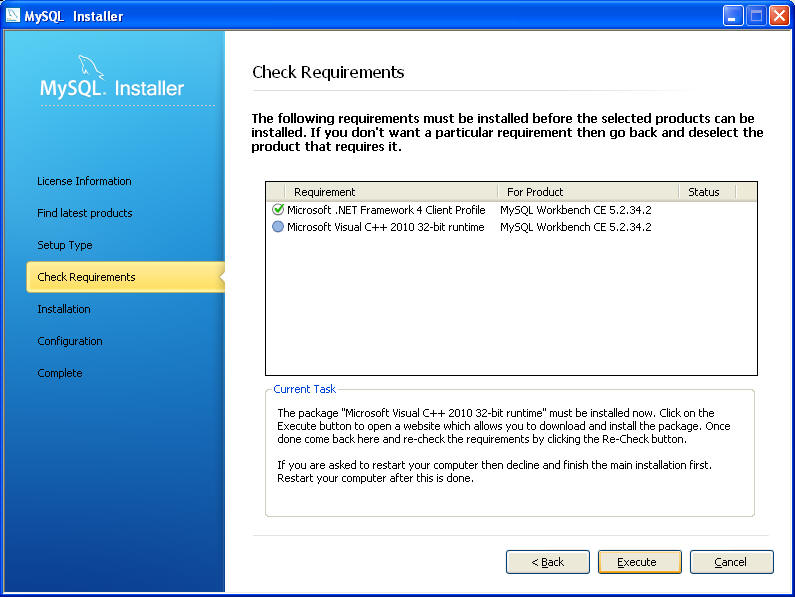Click the Execute button
This screenshot has width=795, height=597.
(639, 562)
